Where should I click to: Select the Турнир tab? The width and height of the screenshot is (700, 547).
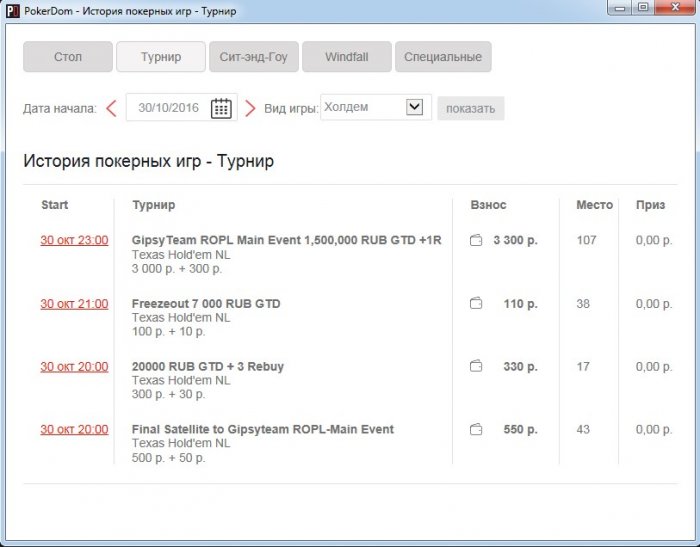coord(161,57)
